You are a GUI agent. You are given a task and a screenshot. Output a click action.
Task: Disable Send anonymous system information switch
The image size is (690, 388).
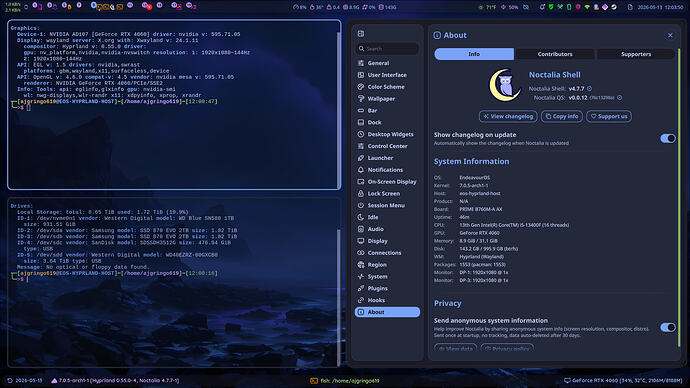coord(668,327)
